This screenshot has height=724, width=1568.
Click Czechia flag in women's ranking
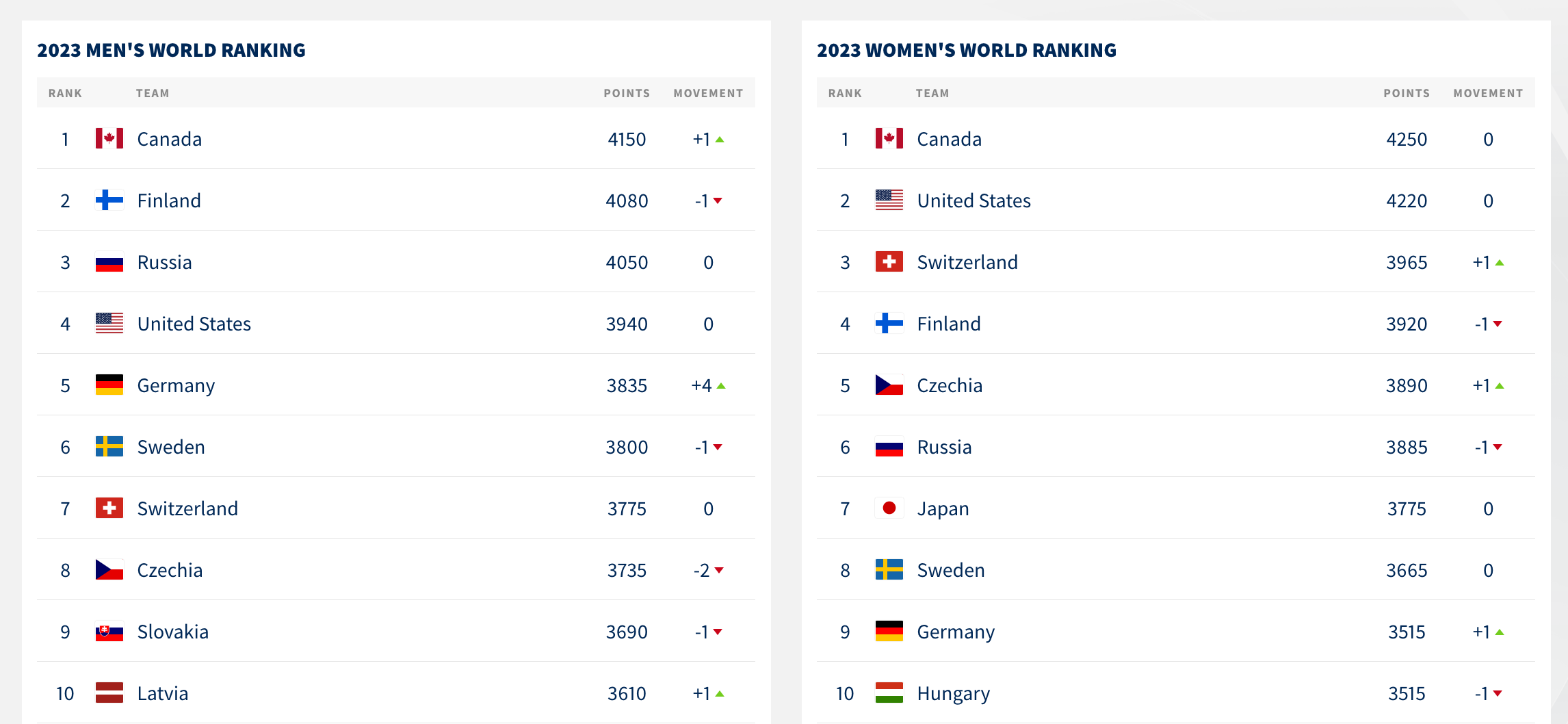point(889,385)
